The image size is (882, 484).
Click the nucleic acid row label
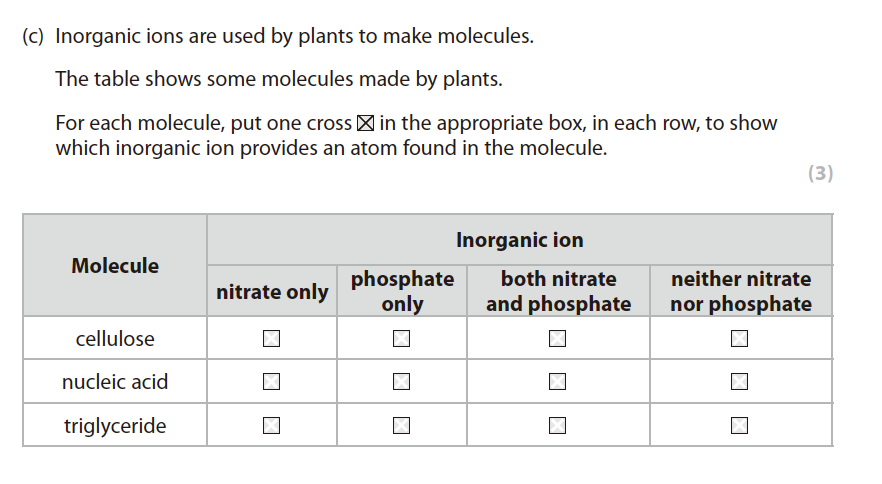click(115, 382)
